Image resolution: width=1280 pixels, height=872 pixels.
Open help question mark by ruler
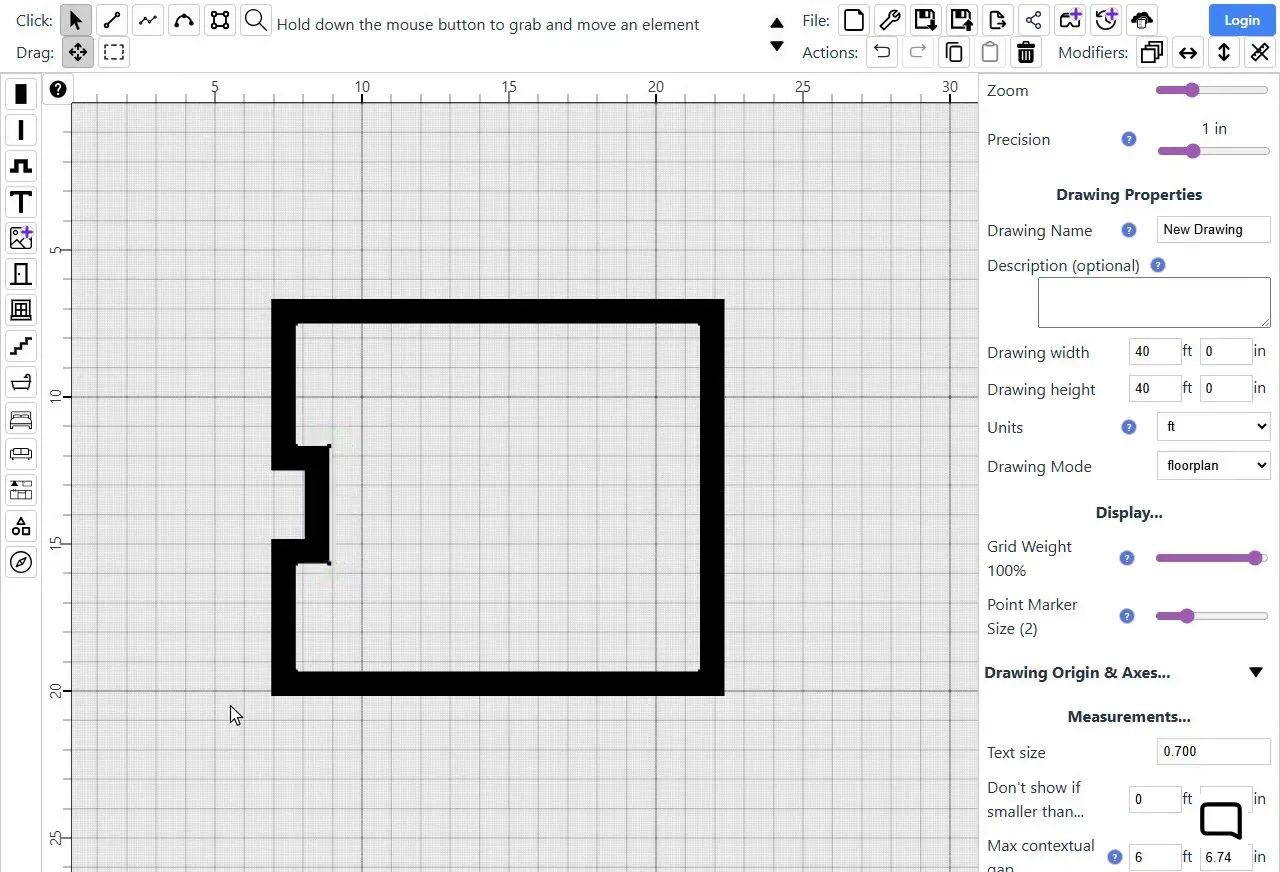(58, 89)
